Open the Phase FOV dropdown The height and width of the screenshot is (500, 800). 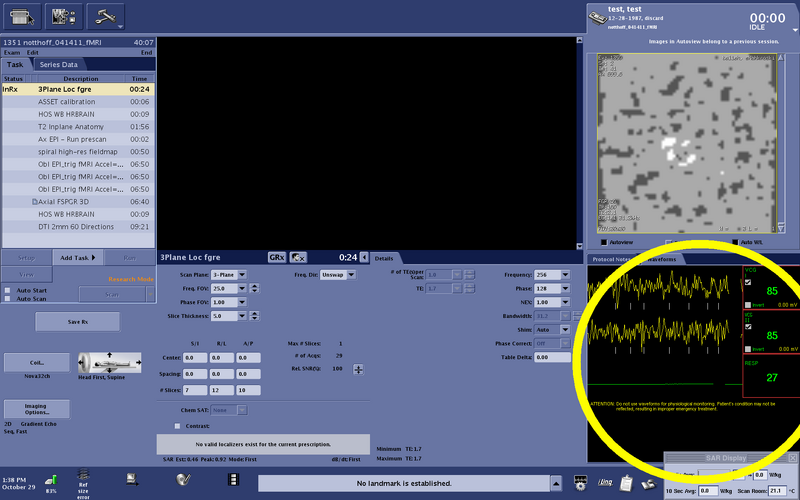point(242,302)
